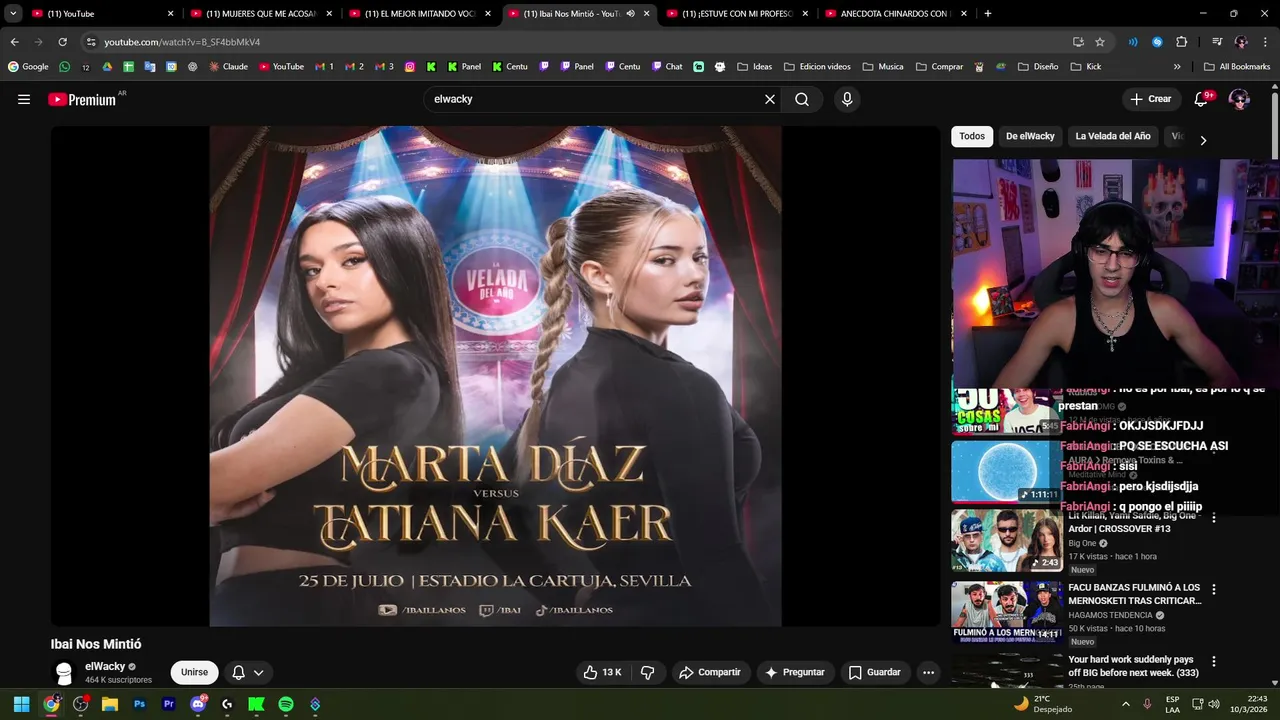
Task: Switch to ANECDOTA CHINARDOS tab
Action: [895, 14]
